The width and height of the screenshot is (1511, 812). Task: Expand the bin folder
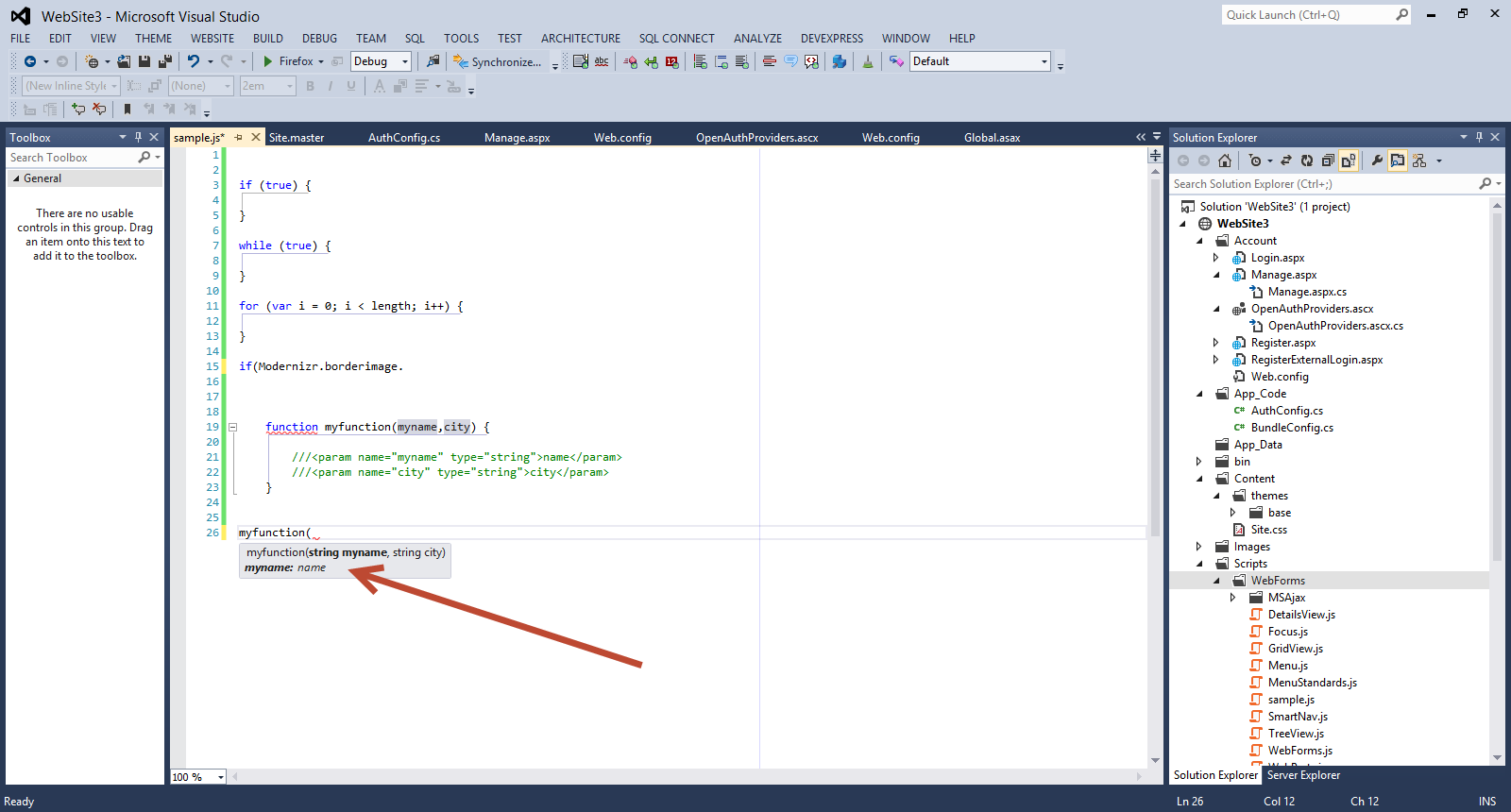(1199, 462)
